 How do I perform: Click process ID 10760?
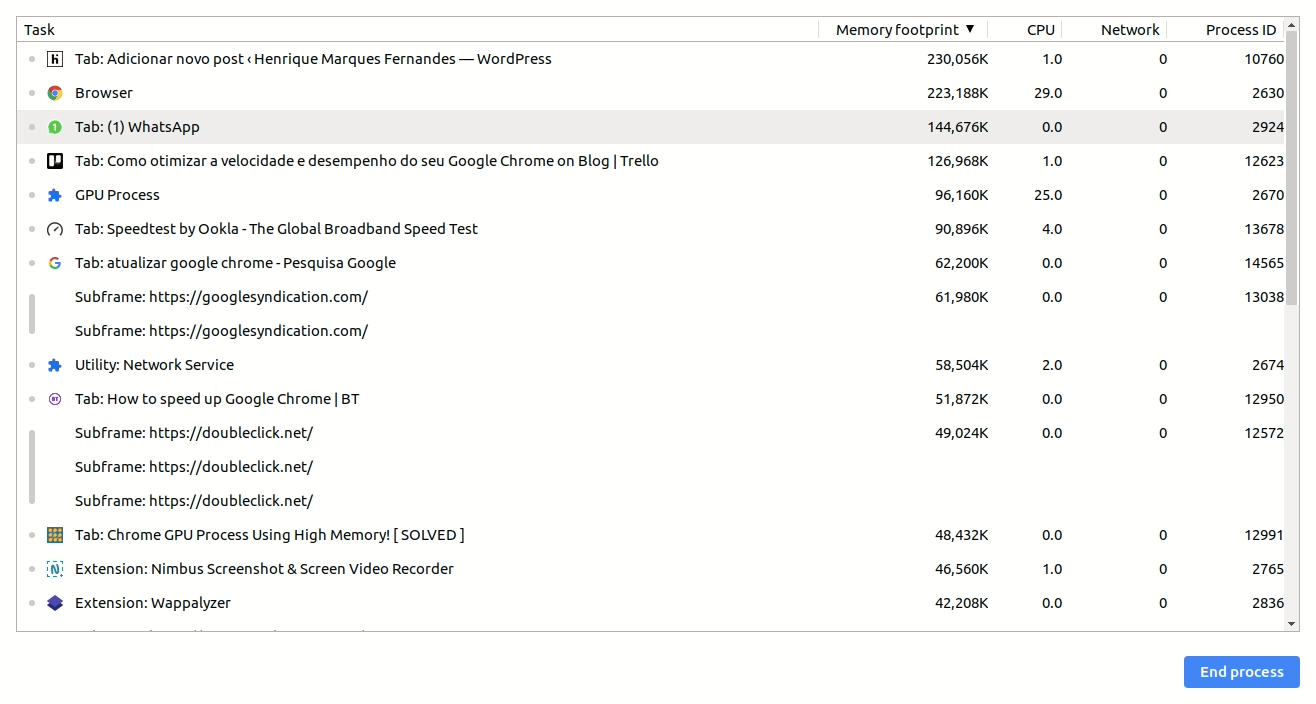pos(1264,59)
